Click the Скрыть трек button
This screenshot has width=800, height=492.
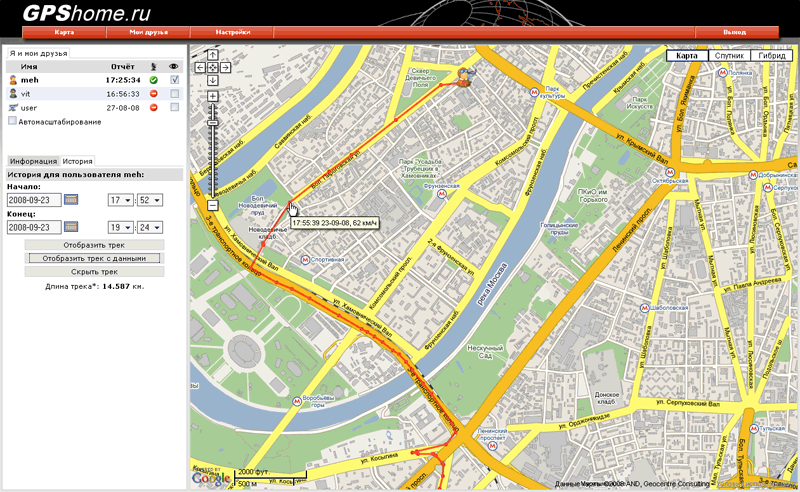(x=94, y=272)
